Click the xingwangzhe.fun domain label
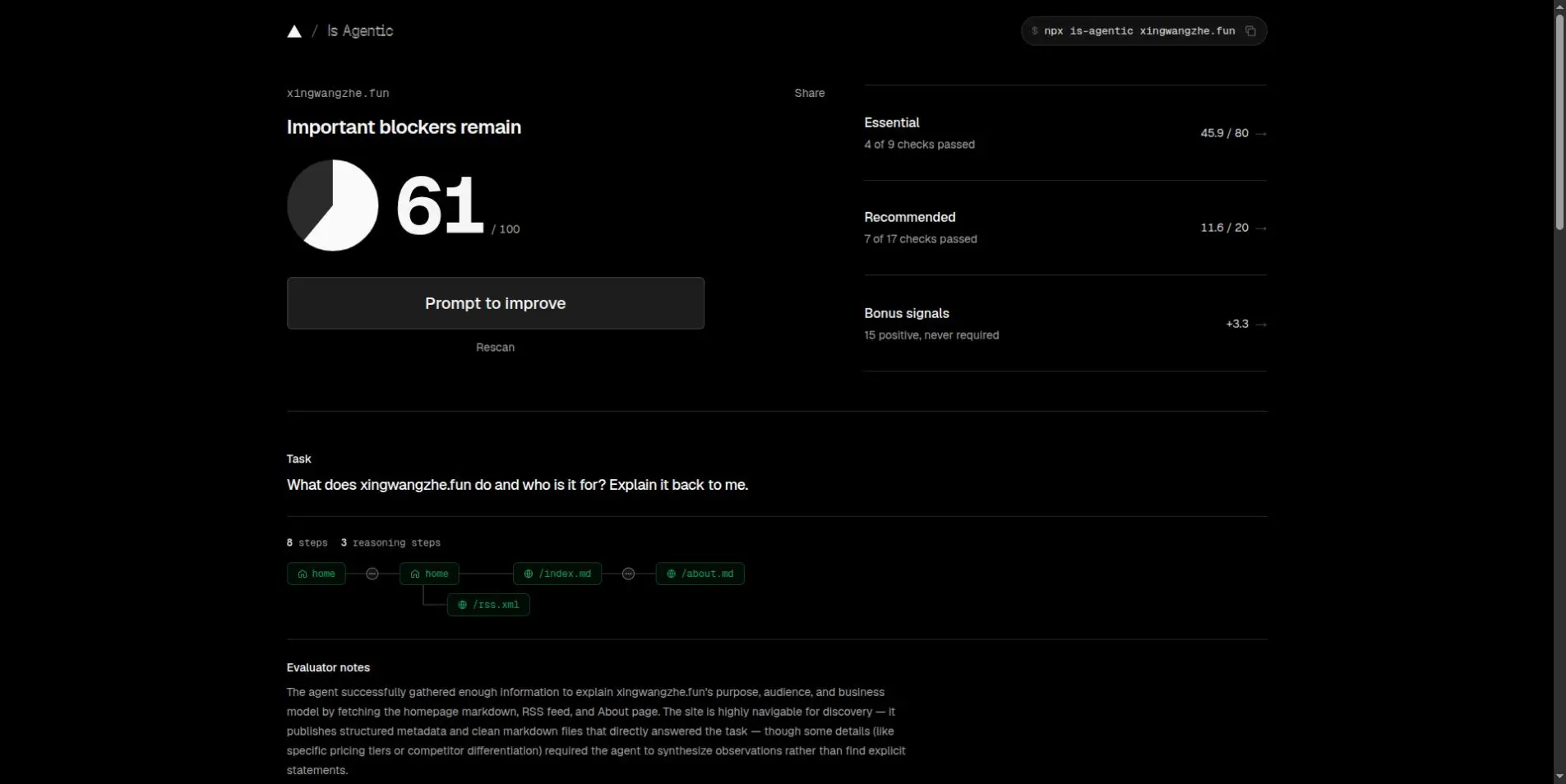The width and height of the screenshot is (1566, 784). tap(338, 93)
